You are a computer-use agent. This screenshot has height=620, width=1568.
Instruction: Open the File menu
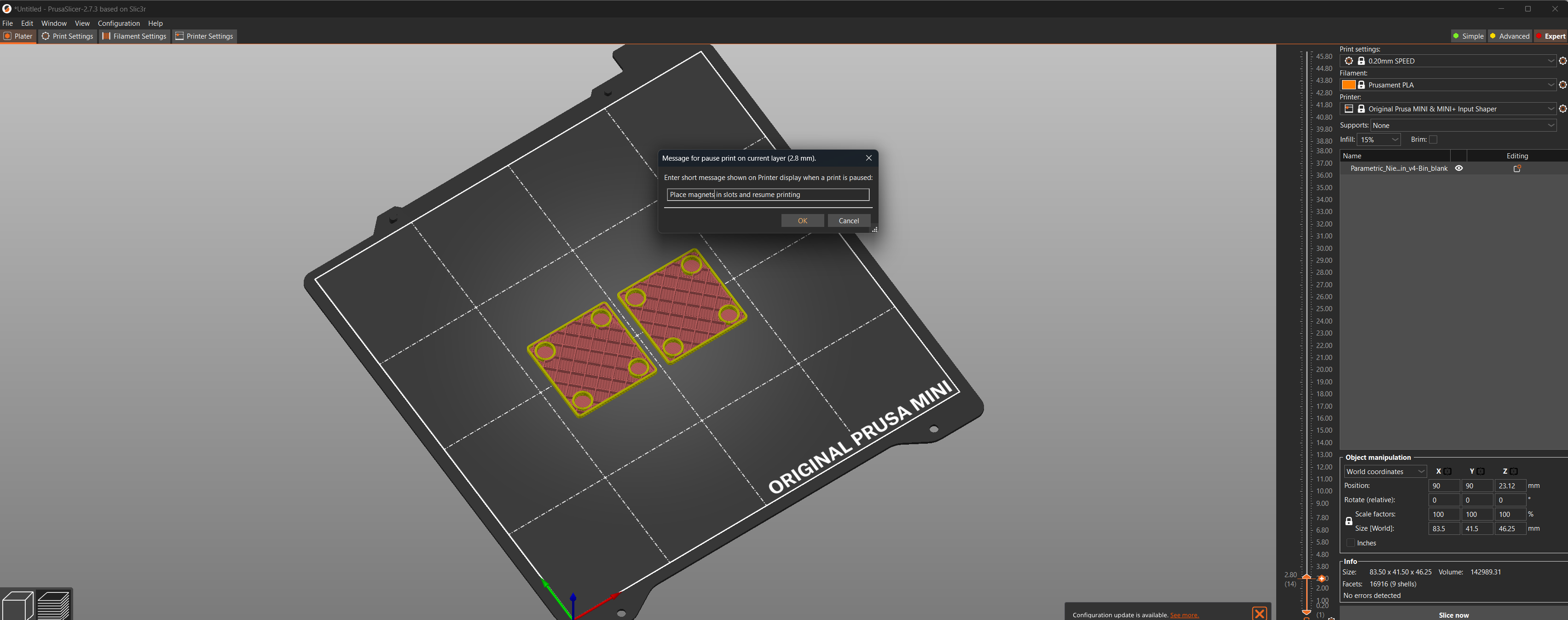(7, 23)
